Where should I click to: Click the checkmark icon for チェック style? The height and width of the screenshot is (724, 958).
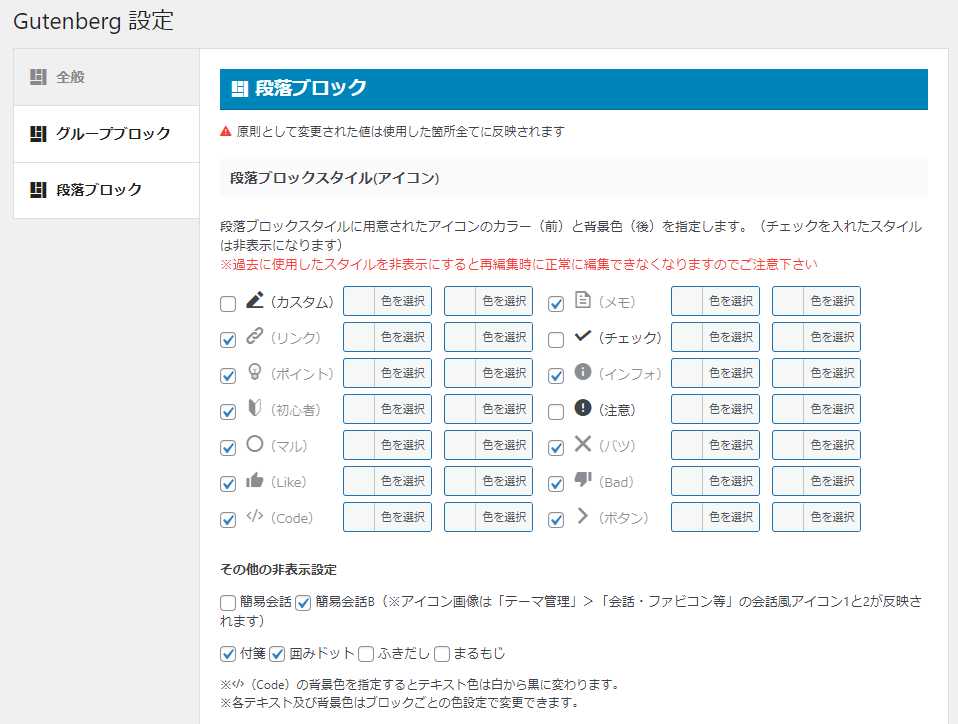click(583, 337)
